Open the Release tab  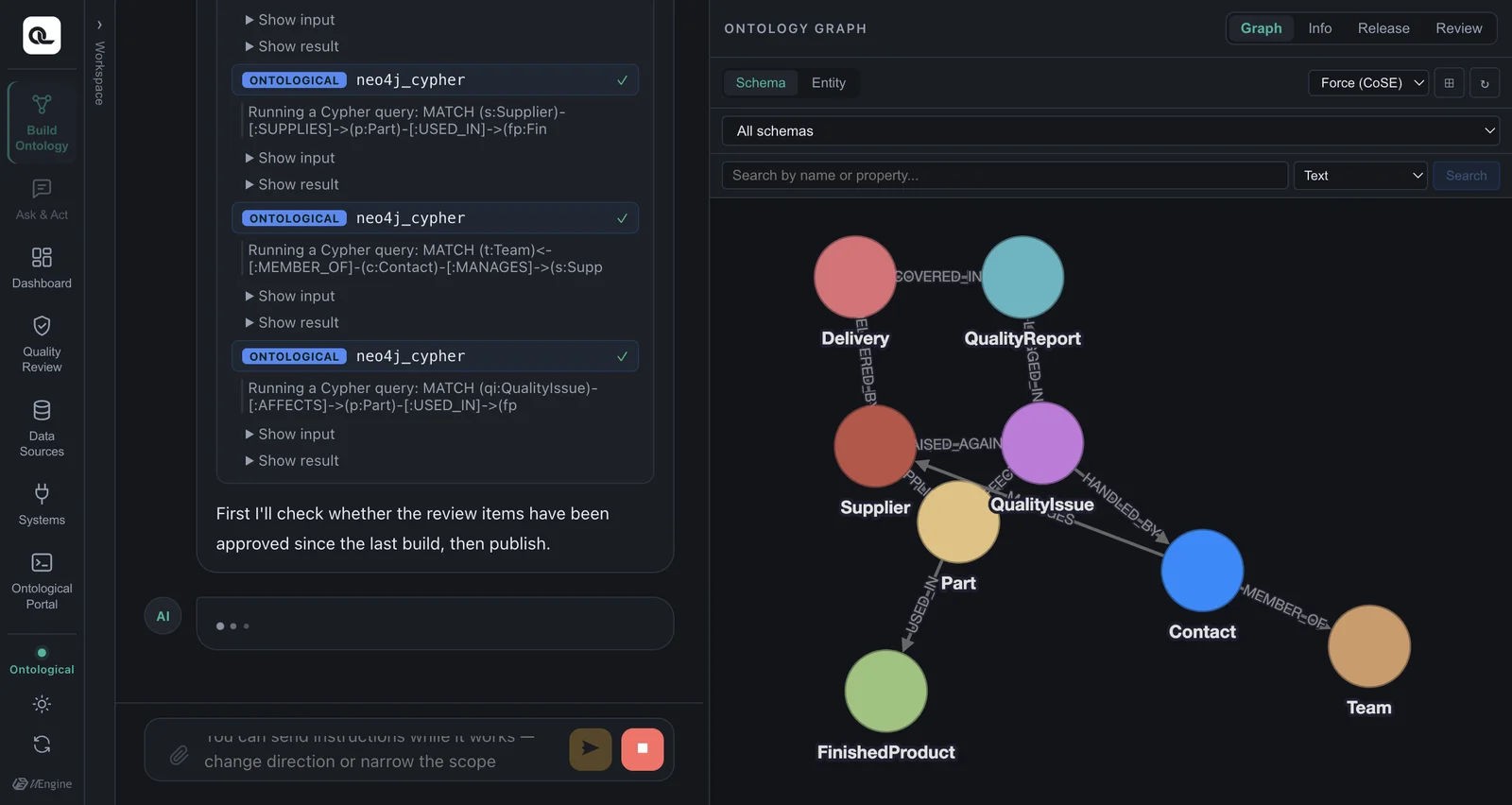point(1383,28)
